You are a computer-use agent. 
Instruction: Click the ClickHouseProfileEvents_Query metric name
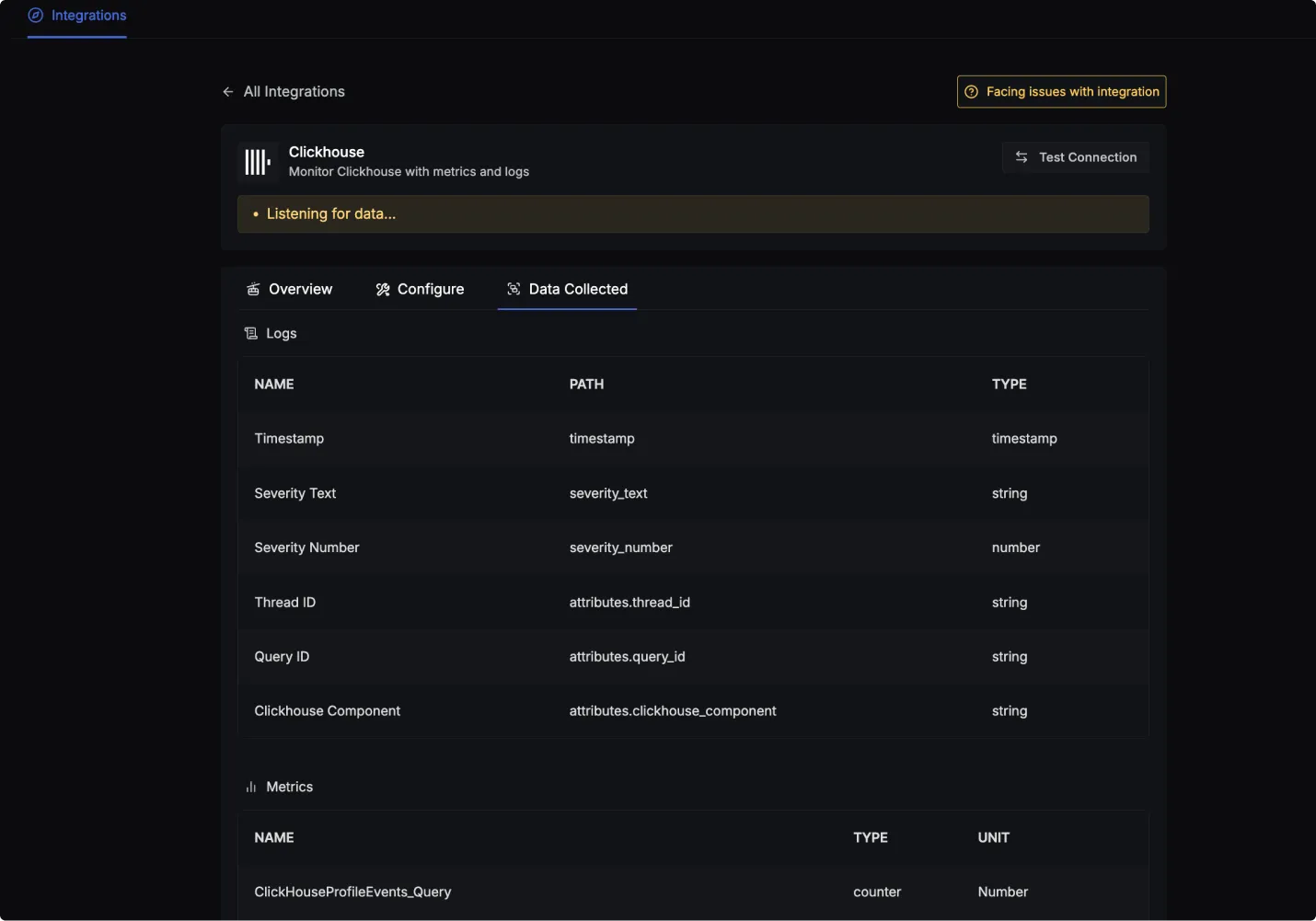(352, 892)
